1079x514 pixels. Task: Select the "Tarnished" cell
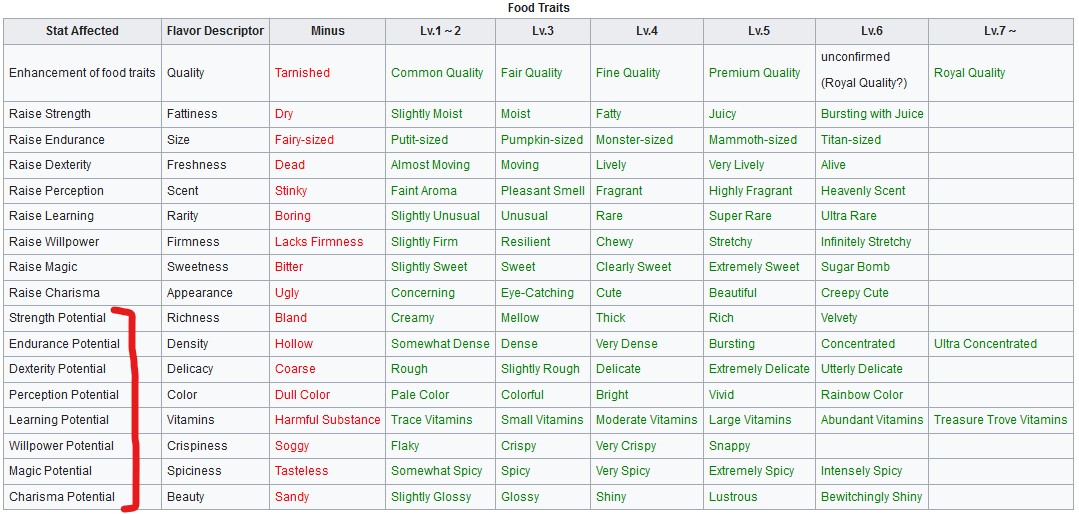click(302, 73)
